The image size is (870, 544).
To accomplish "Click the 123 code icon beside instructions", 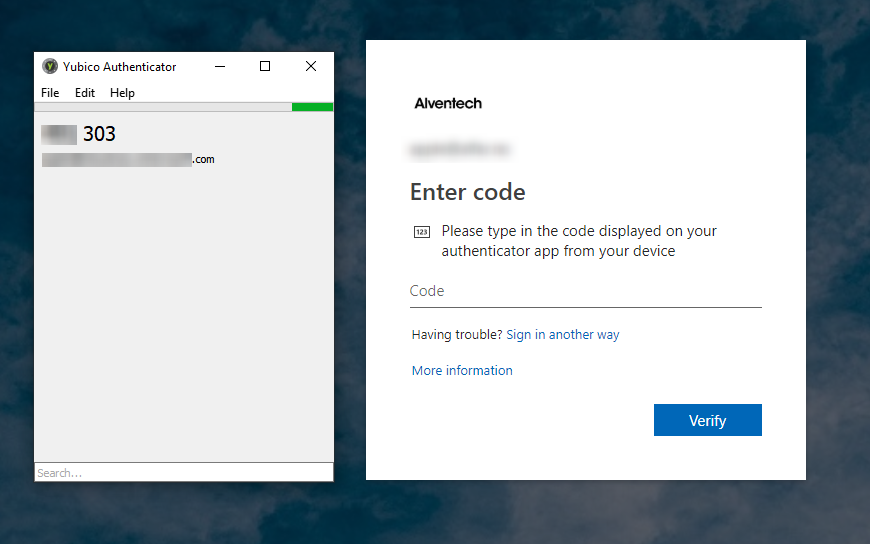I will 421,232.
